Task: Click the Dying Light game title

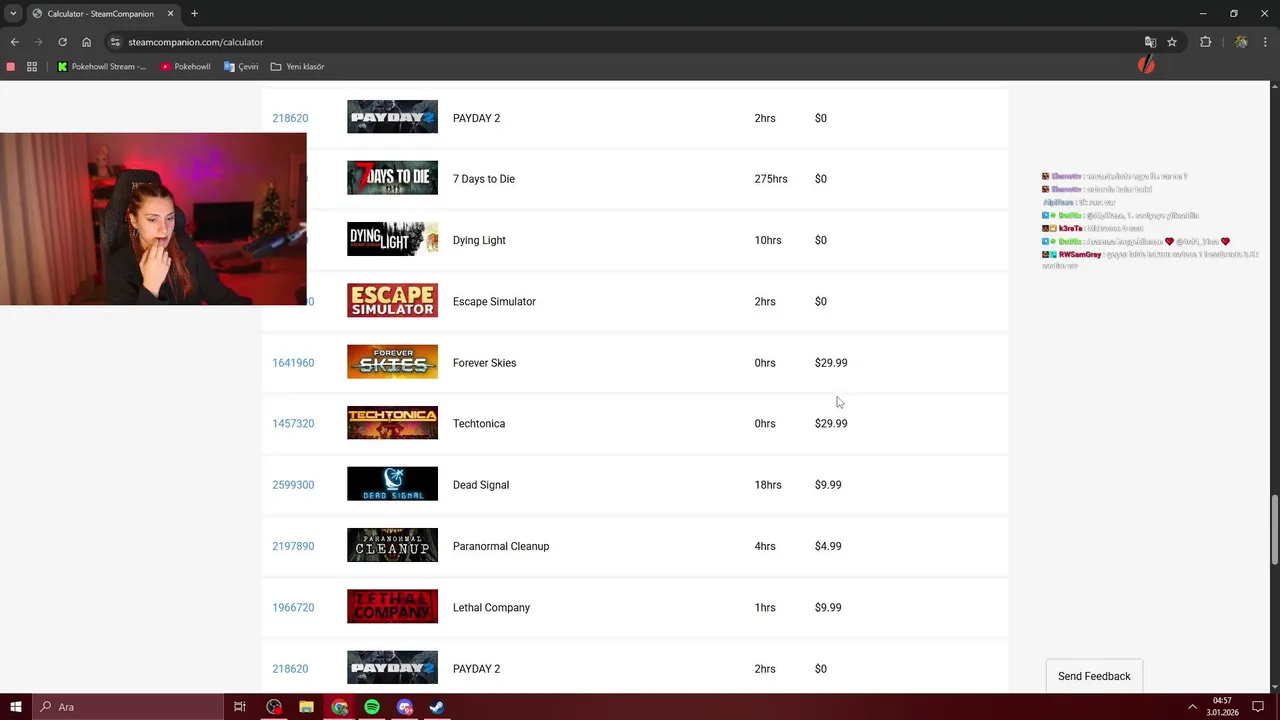Action: [479, 240]
